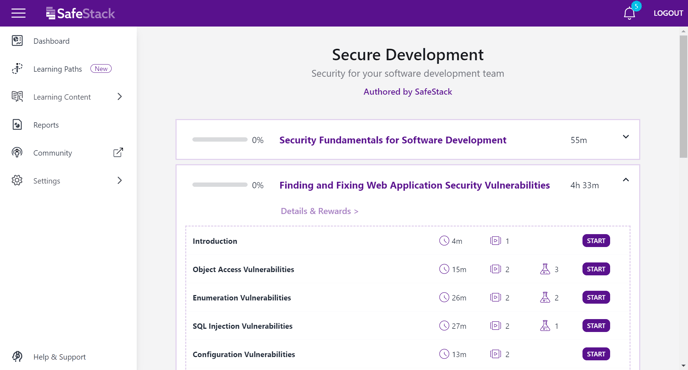
Task: Click the video icon in Introduction row
Action: (x=495, y=241)
